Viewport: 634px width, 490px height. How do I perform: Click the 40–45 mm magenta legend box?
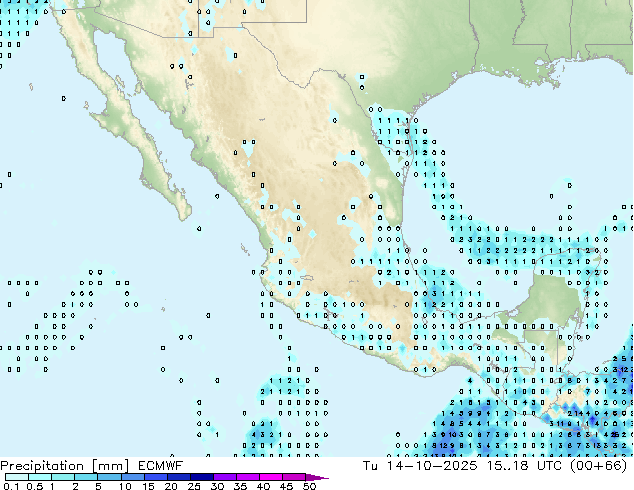271,477
